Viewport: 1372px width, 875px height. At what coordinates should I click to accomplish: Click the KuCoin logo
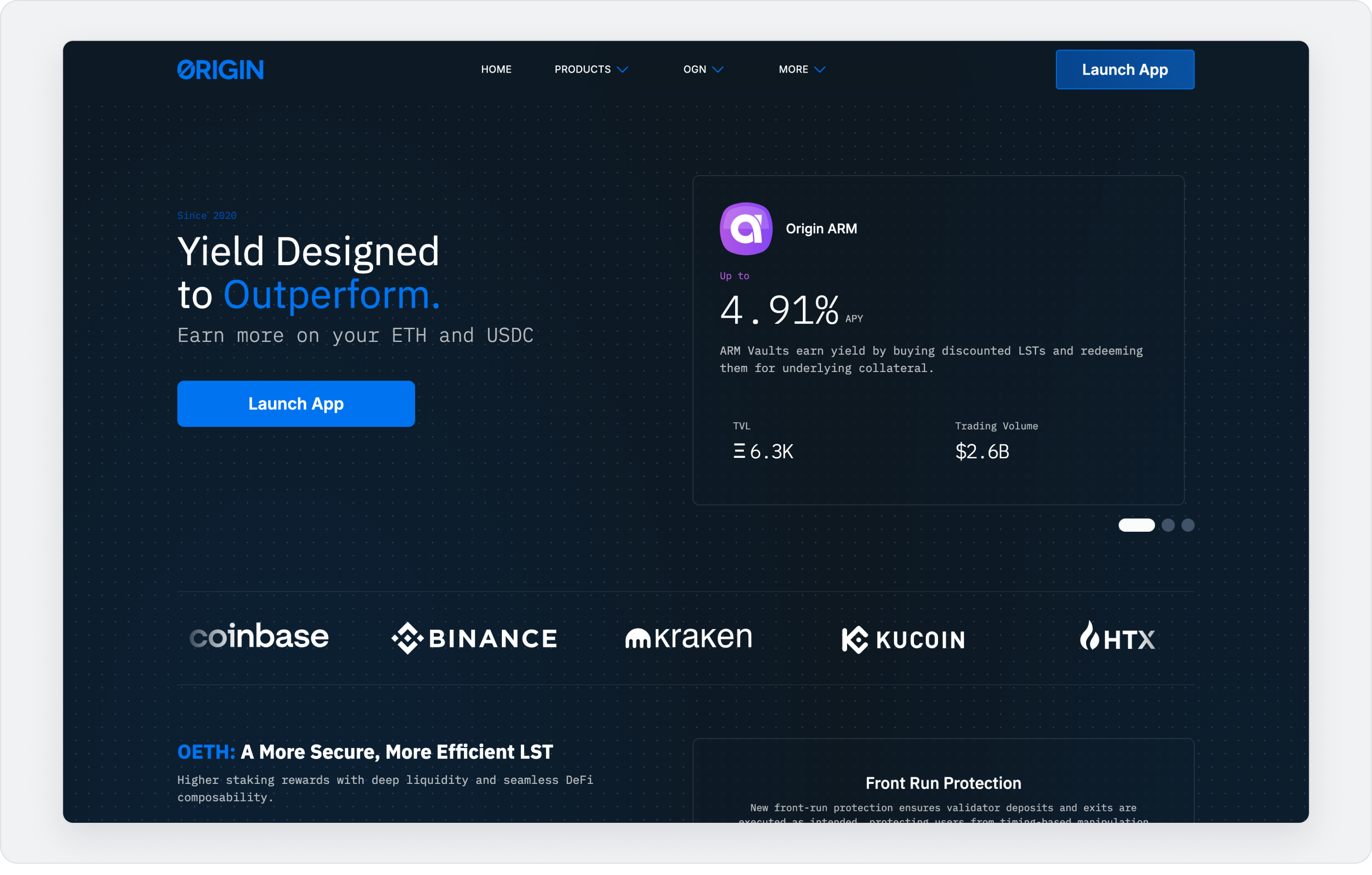coord(904,639)
